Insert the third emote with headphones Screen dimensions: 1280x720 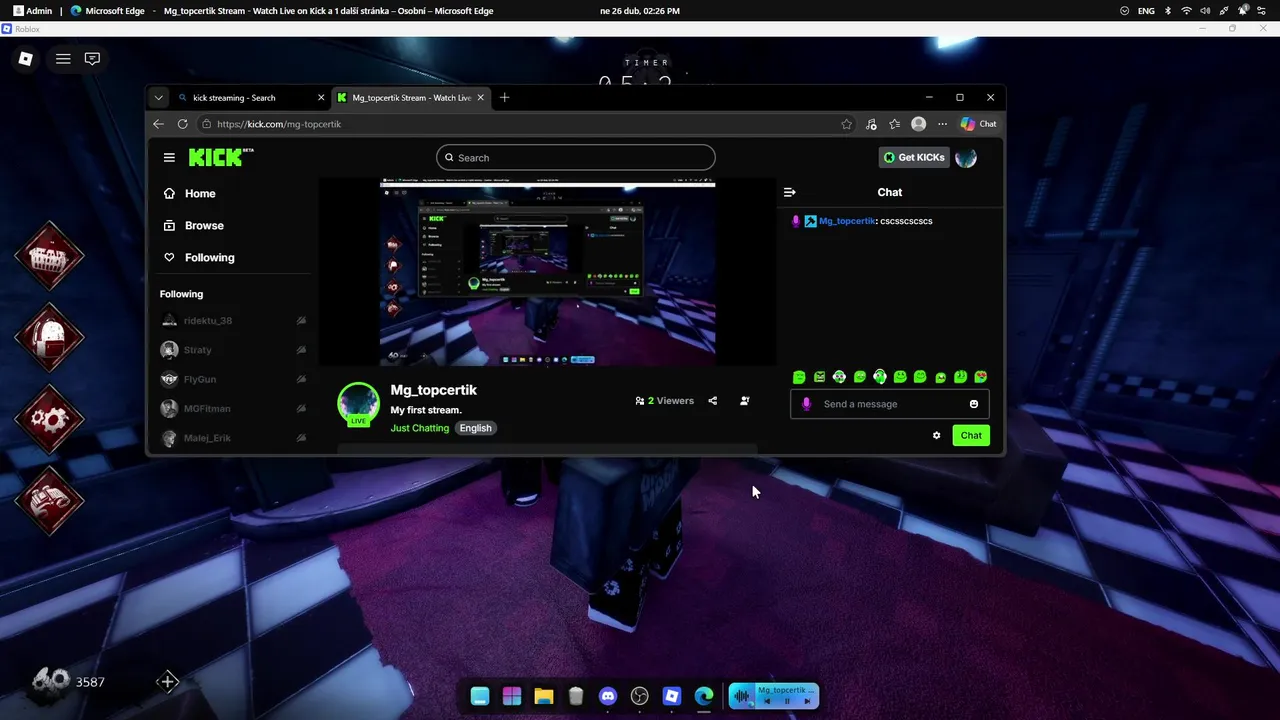point(839,377)
